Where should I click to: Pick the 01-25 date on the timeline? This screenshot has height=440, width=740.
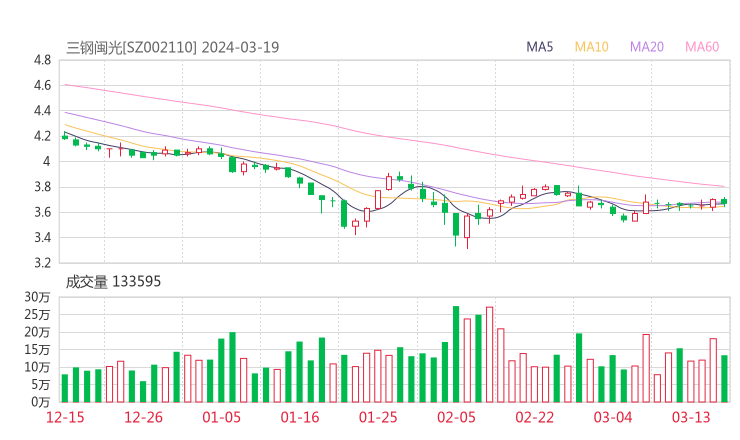[378, 417]
